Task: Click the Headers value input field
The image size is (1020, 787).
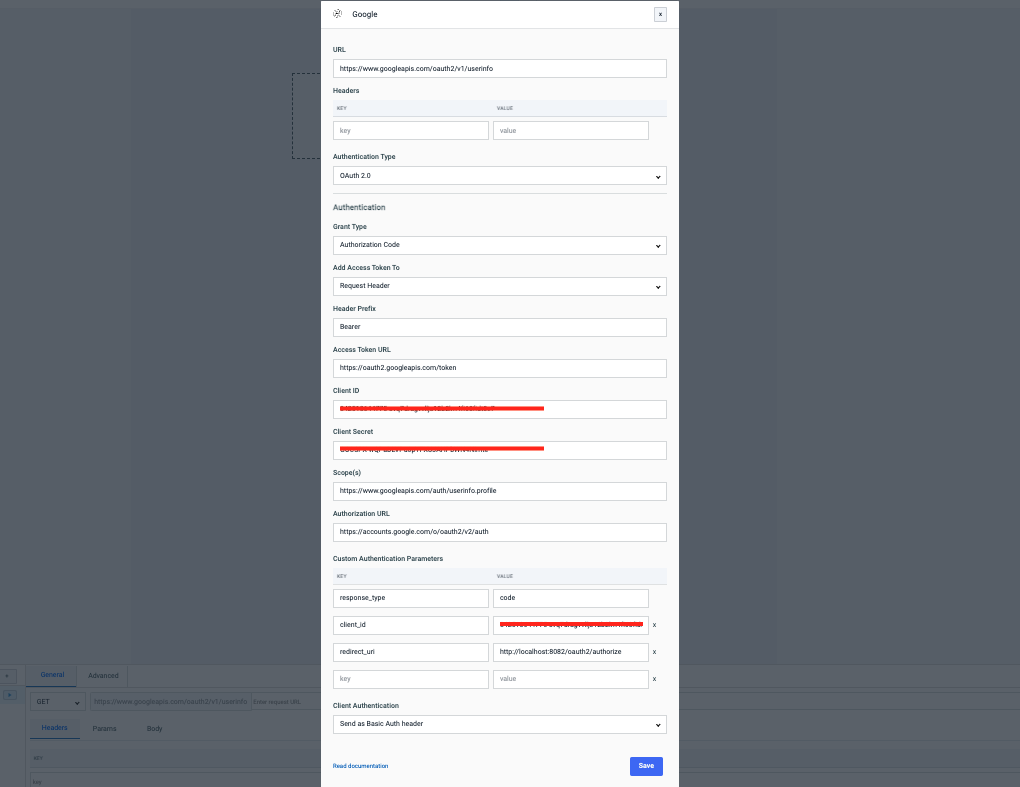Action: point(570,131)
